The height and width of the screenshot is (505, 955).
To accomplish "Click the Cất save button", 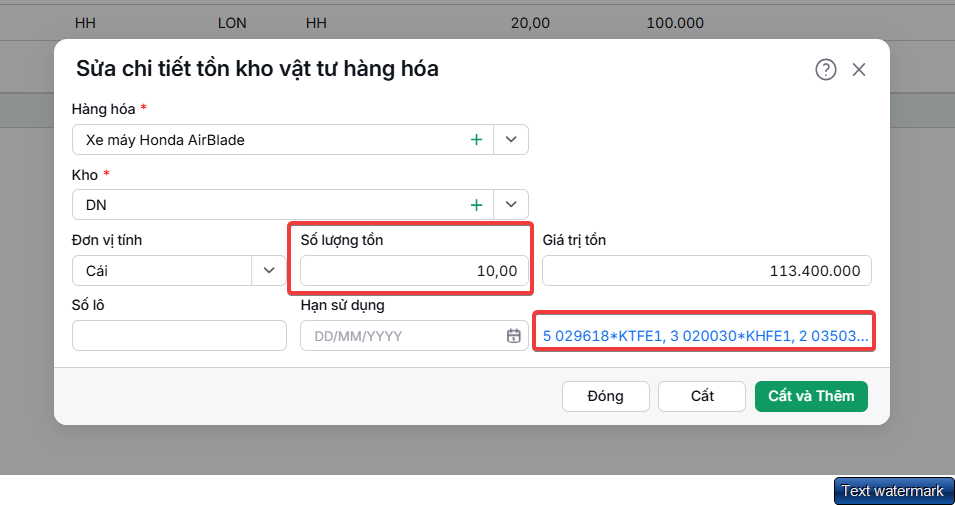I will click(702, 396).
